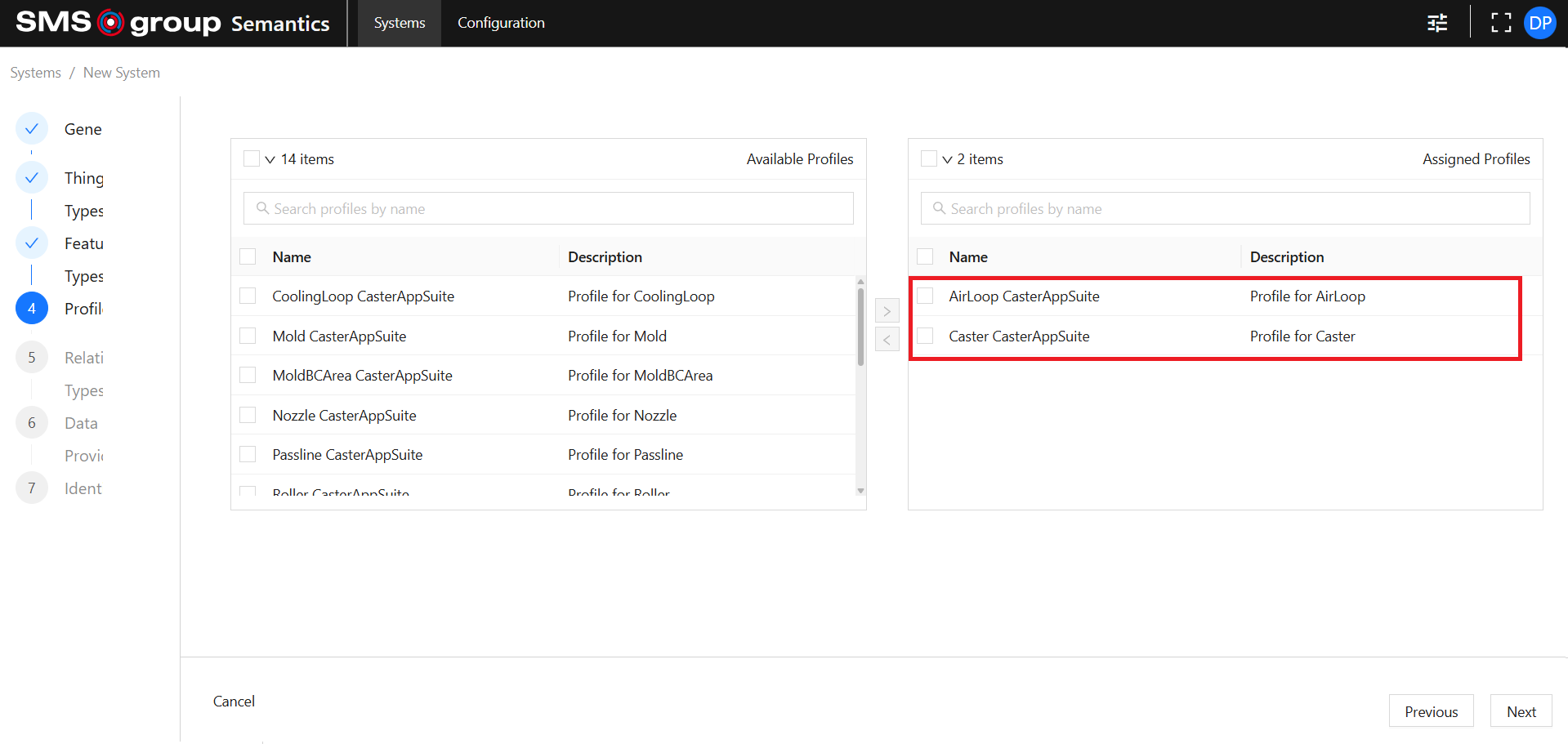Image resolution: width=1568 pixels, height=744 pixels.
Task: Open Feature Types step label
Action: [84, 260]
